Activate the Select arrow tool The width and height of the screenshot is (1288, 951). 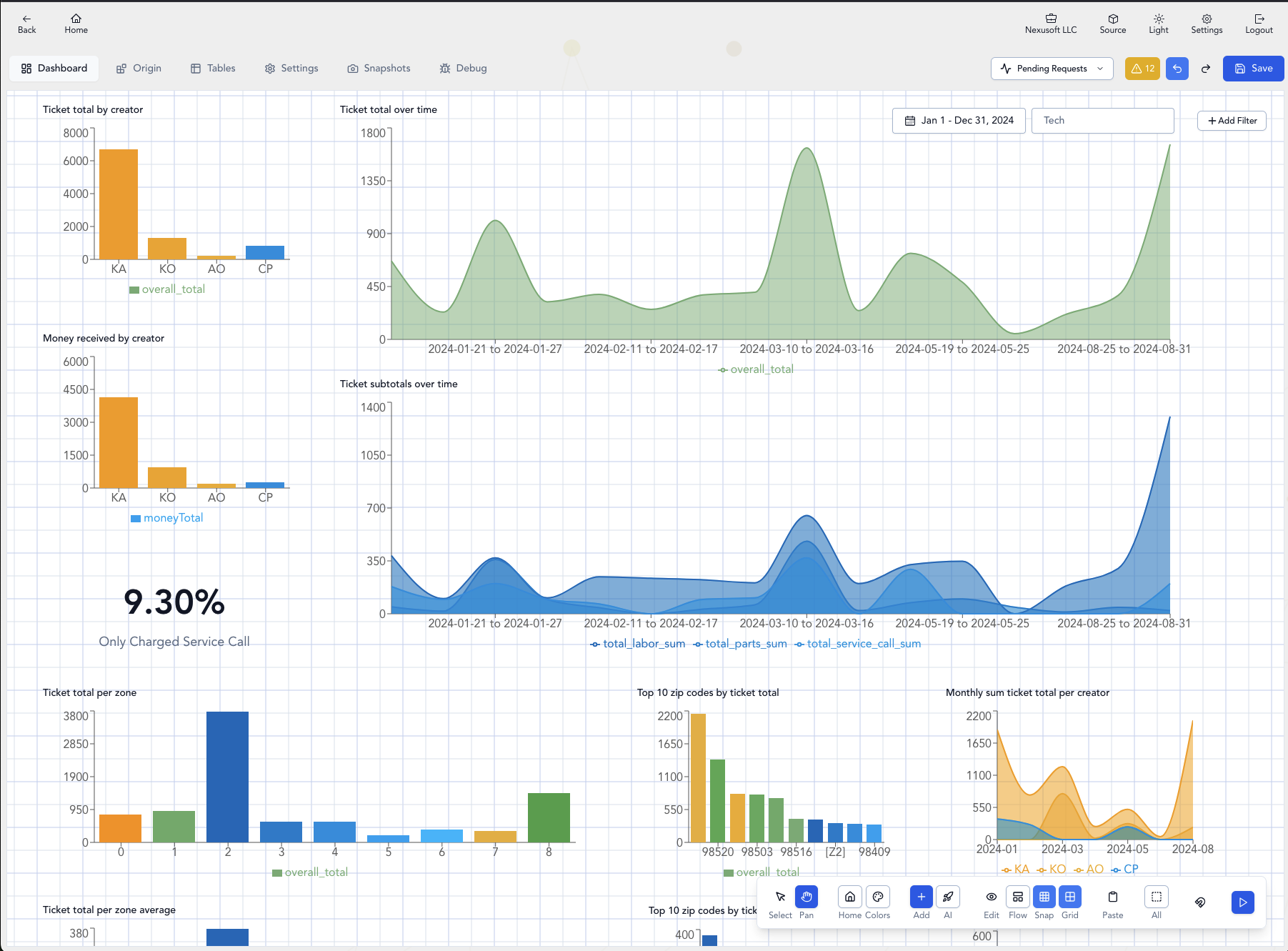coord(780,897)
